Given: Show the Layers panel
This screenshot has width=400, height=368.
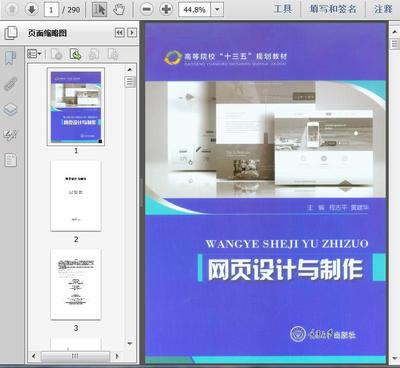Looking at the screenshot, I should click(10, 109).
